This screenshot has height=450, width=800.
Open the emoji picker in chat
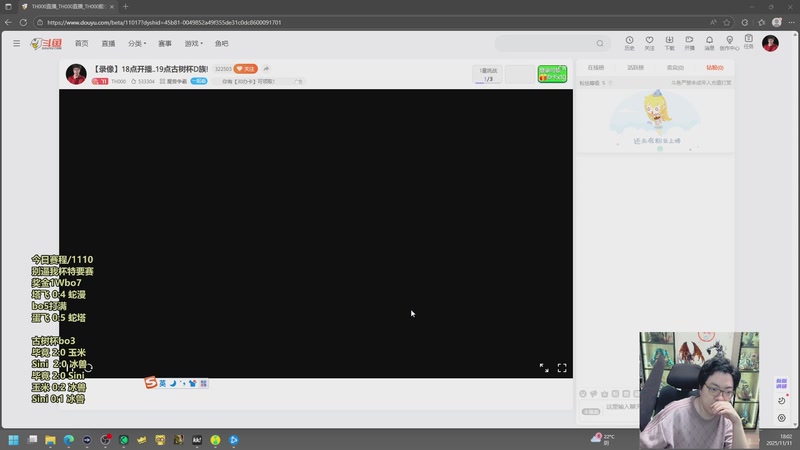tap(583, 394)
